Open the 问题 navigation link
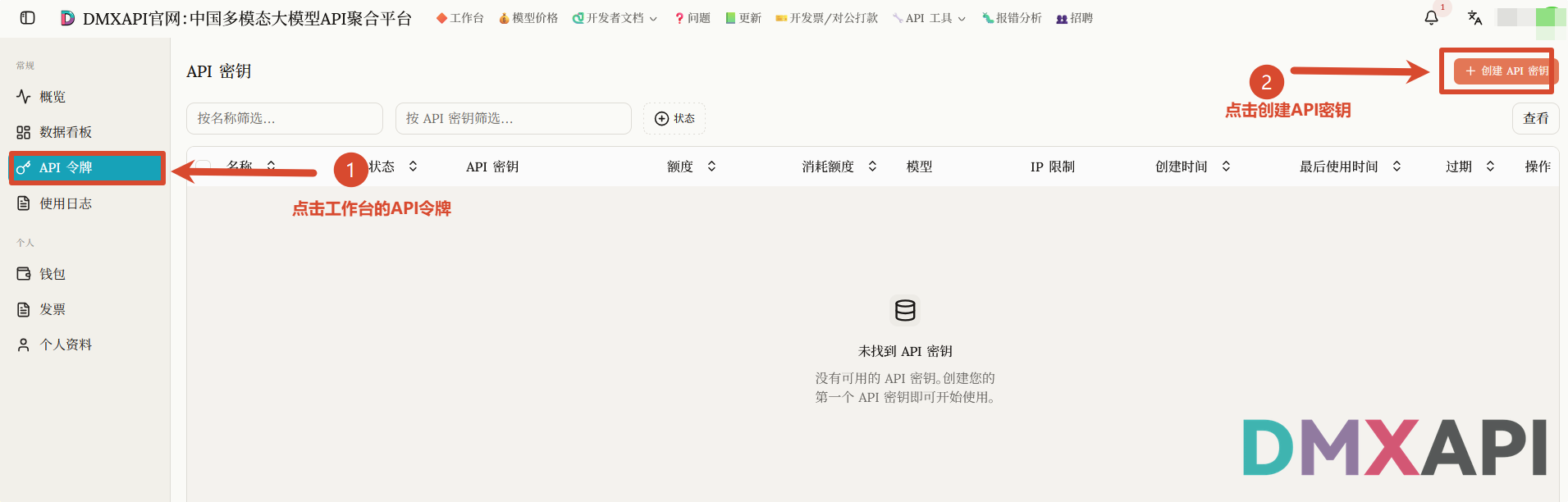 pos(693,18)
